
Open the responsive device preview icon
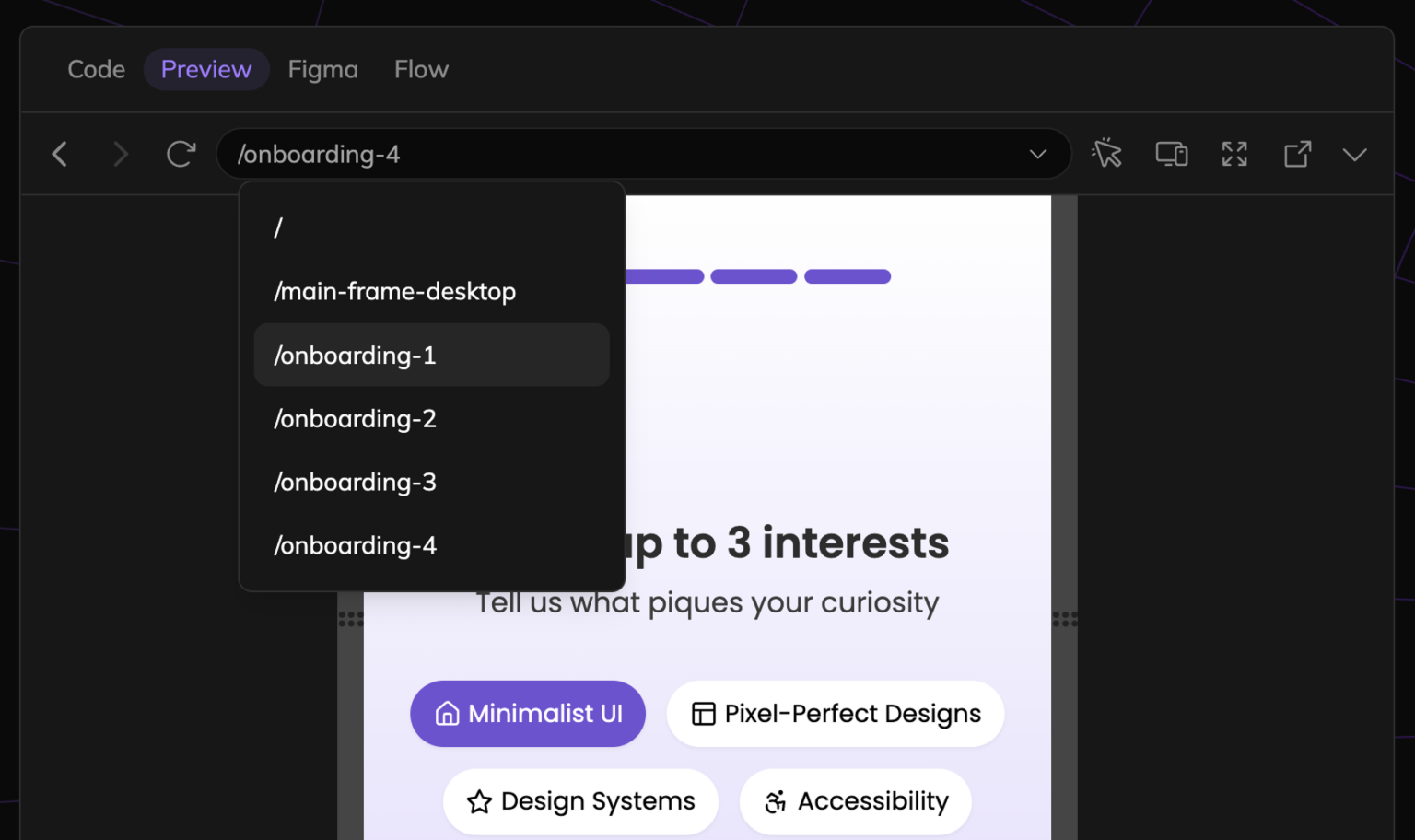(x=1171, y=154)
